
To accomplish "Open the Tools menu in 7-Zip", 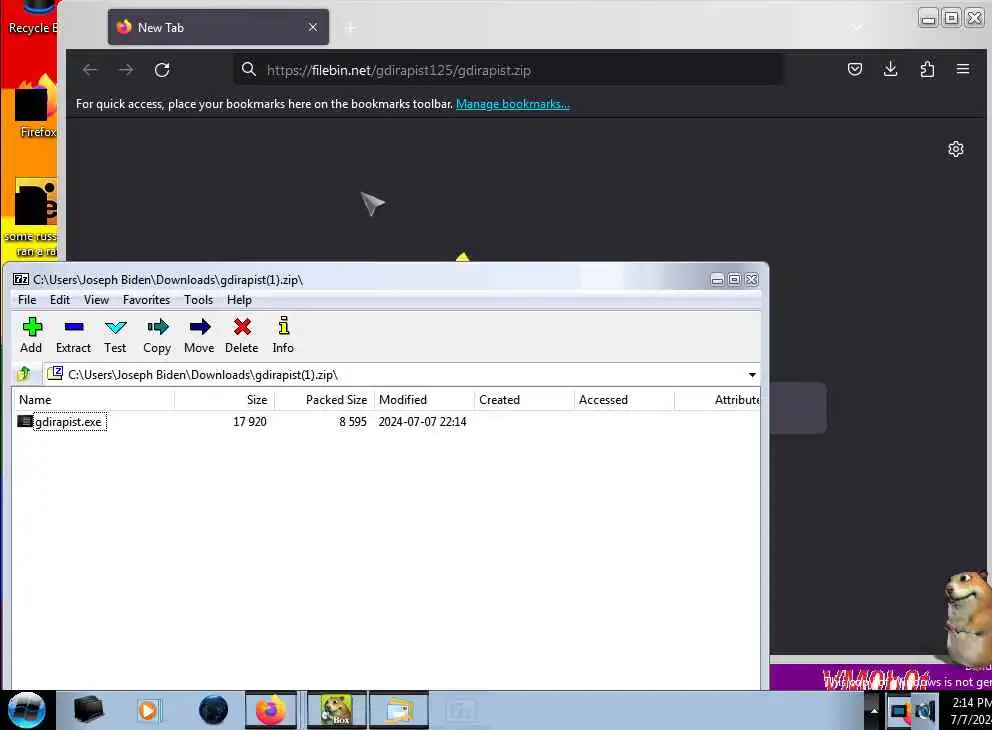I will pyautogui.click(x=199, y=300).
